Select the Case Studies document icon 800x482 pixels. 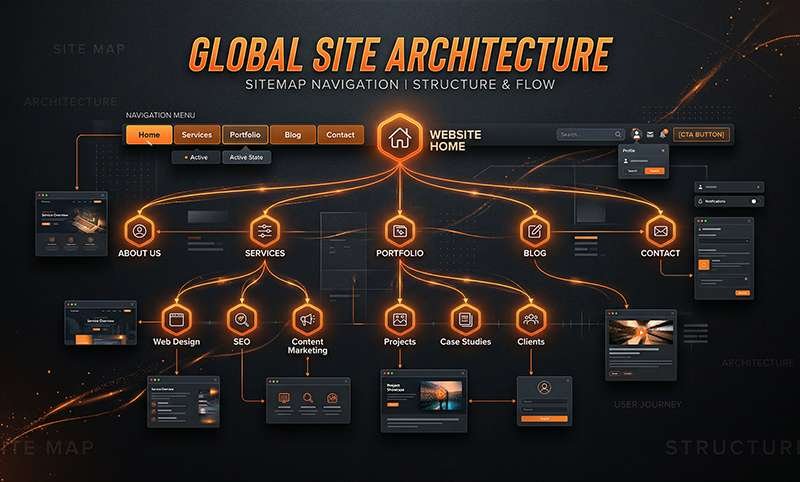click(465, 320)
